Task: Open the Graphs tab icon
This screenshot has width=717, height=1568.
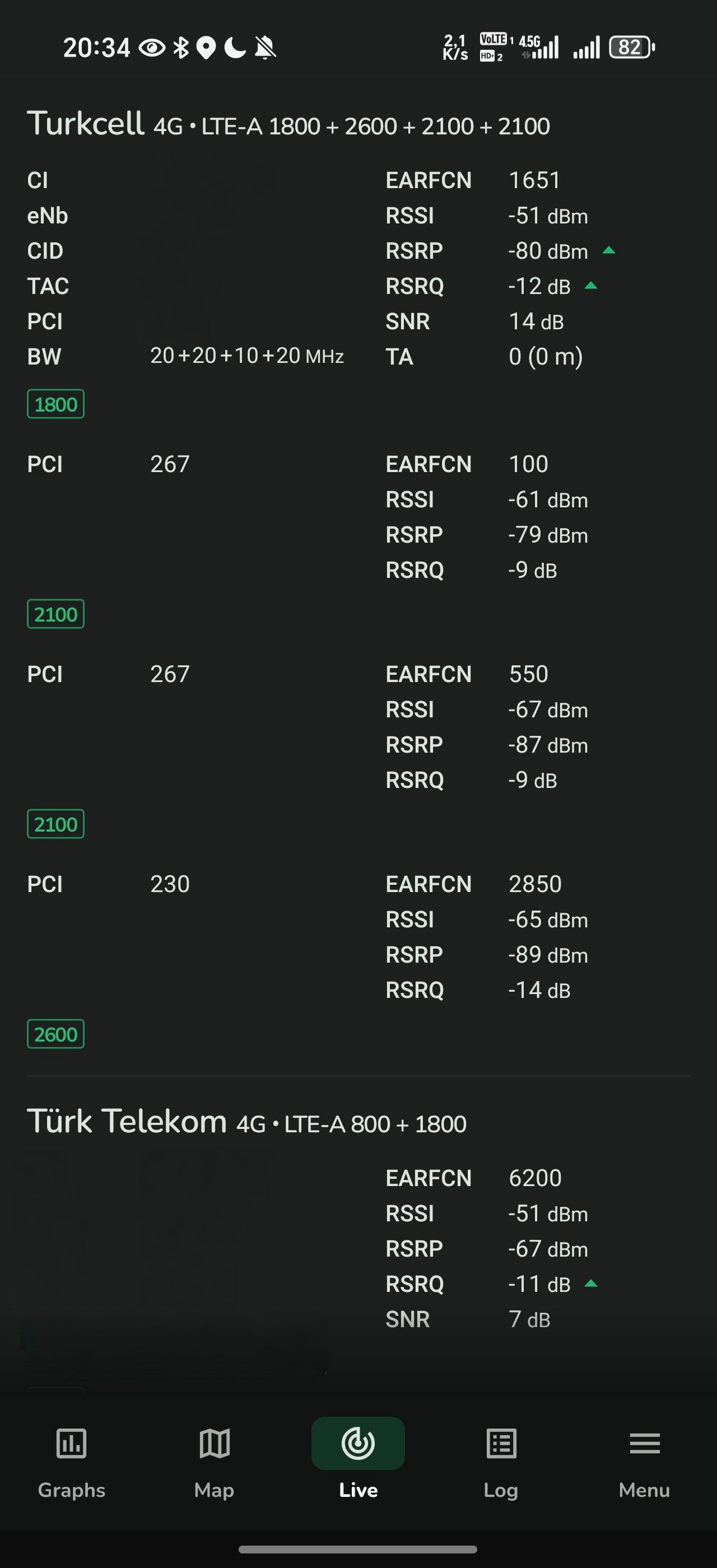Action: click(x=71, y=1443)
